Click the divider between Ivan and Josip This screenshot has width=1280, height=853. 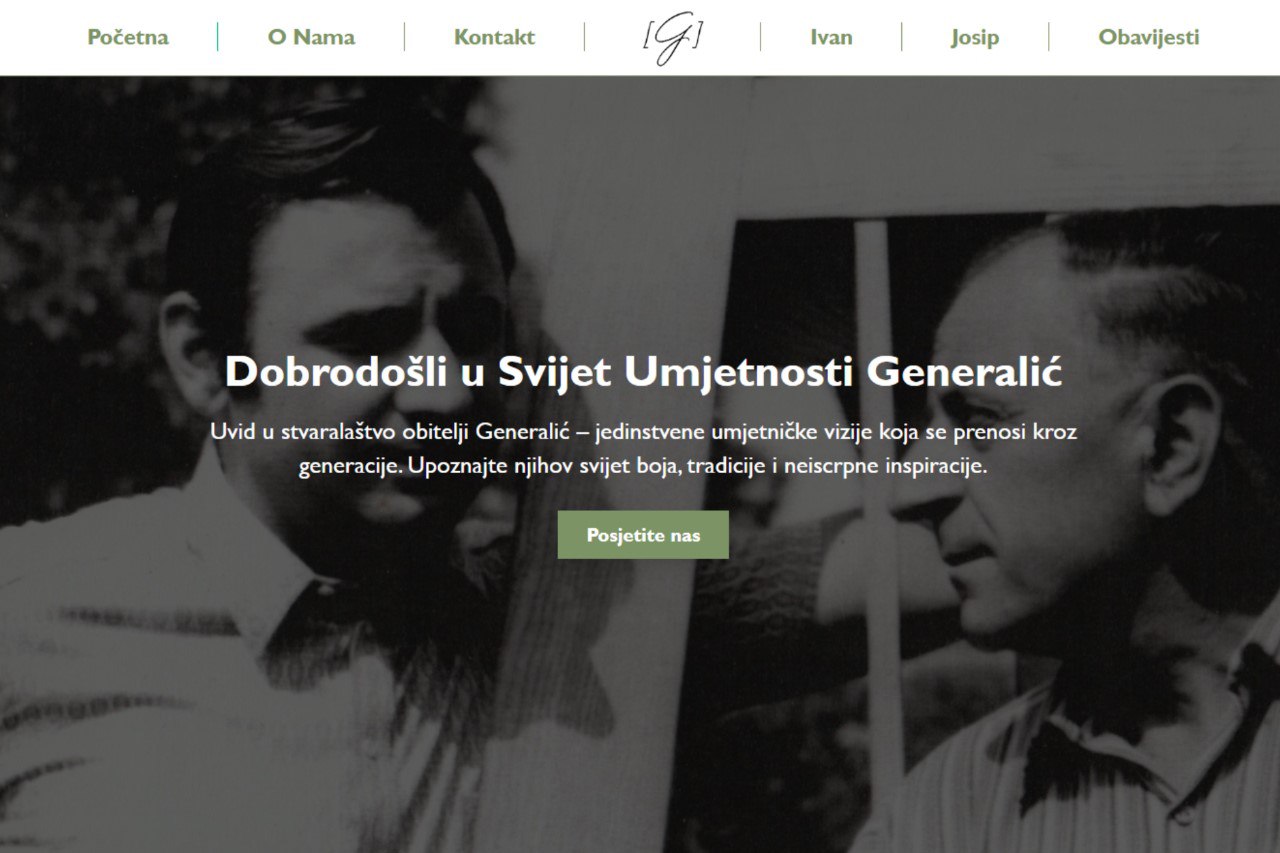click(901, 37)
